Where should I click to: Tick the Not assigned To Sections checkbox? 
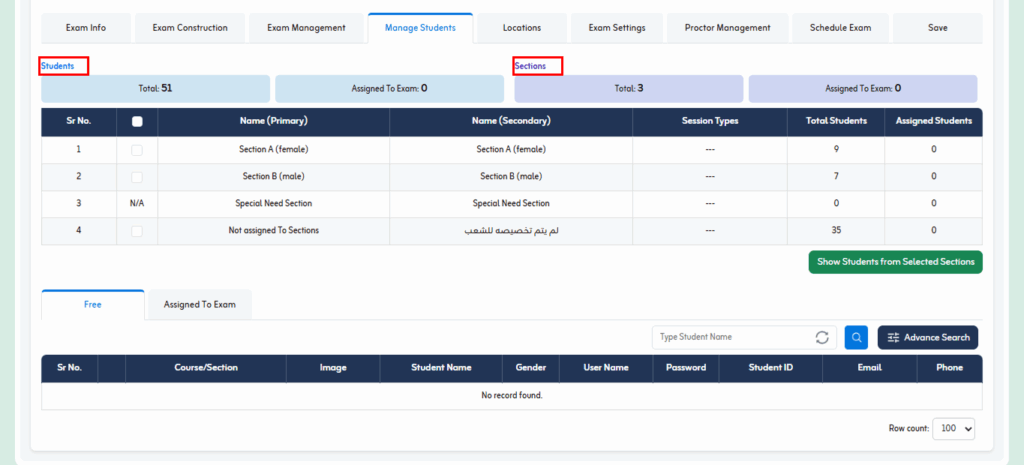click(137, 231)
